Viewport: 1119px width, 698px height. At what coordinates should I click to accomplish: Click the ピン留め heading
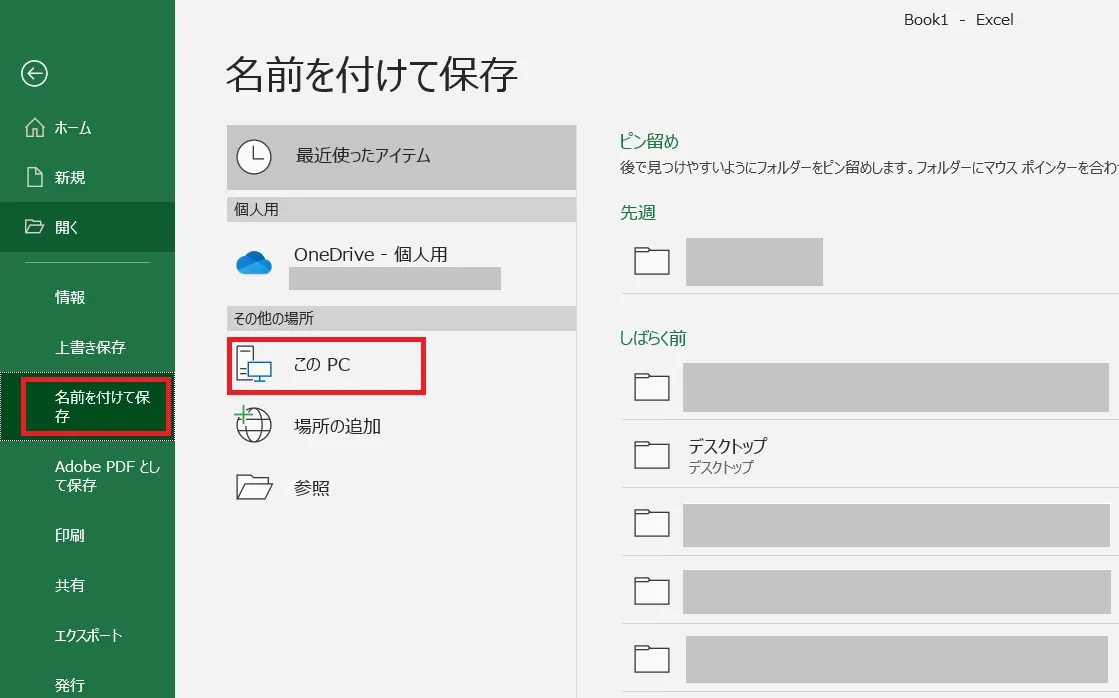pyautogui.click(x=649, y=141)
